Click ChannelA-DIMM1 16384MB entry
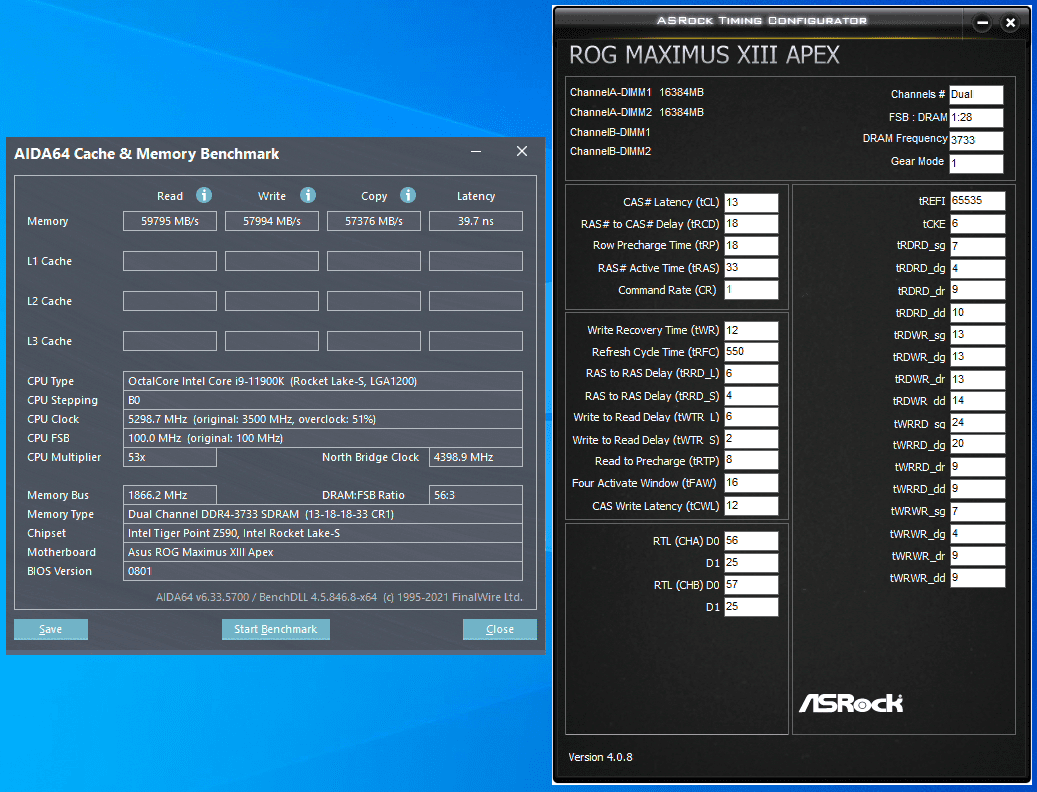Viewport: 1037px width, 792px height. pos(637,93)
